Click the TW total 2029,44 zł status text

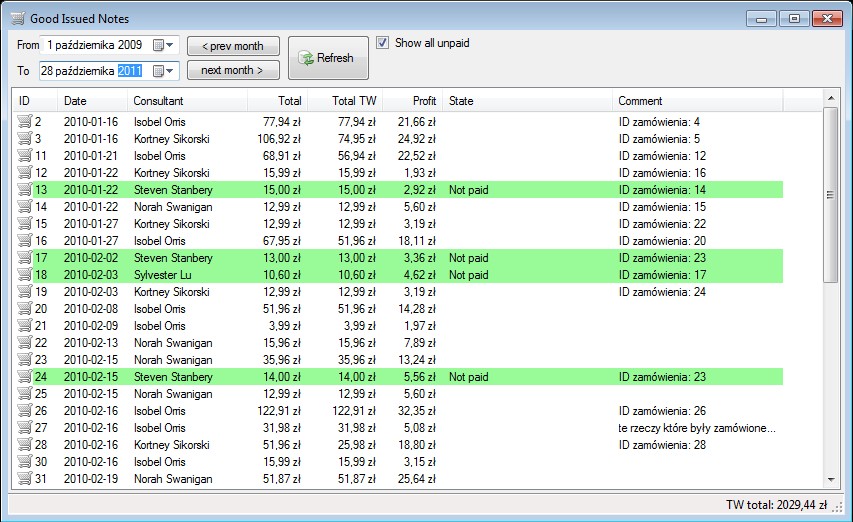[x=776, y=505]
